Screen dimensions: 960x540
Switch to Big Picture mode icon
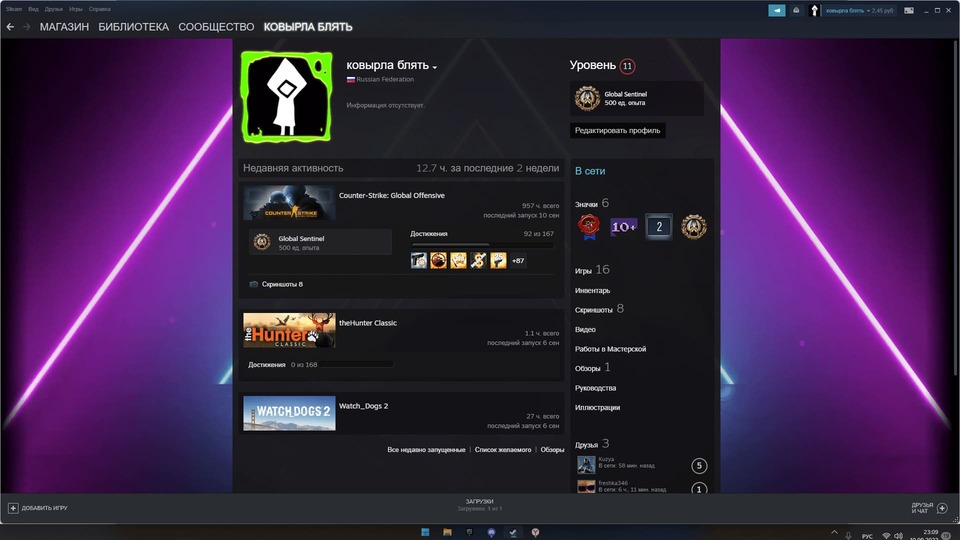909,10
